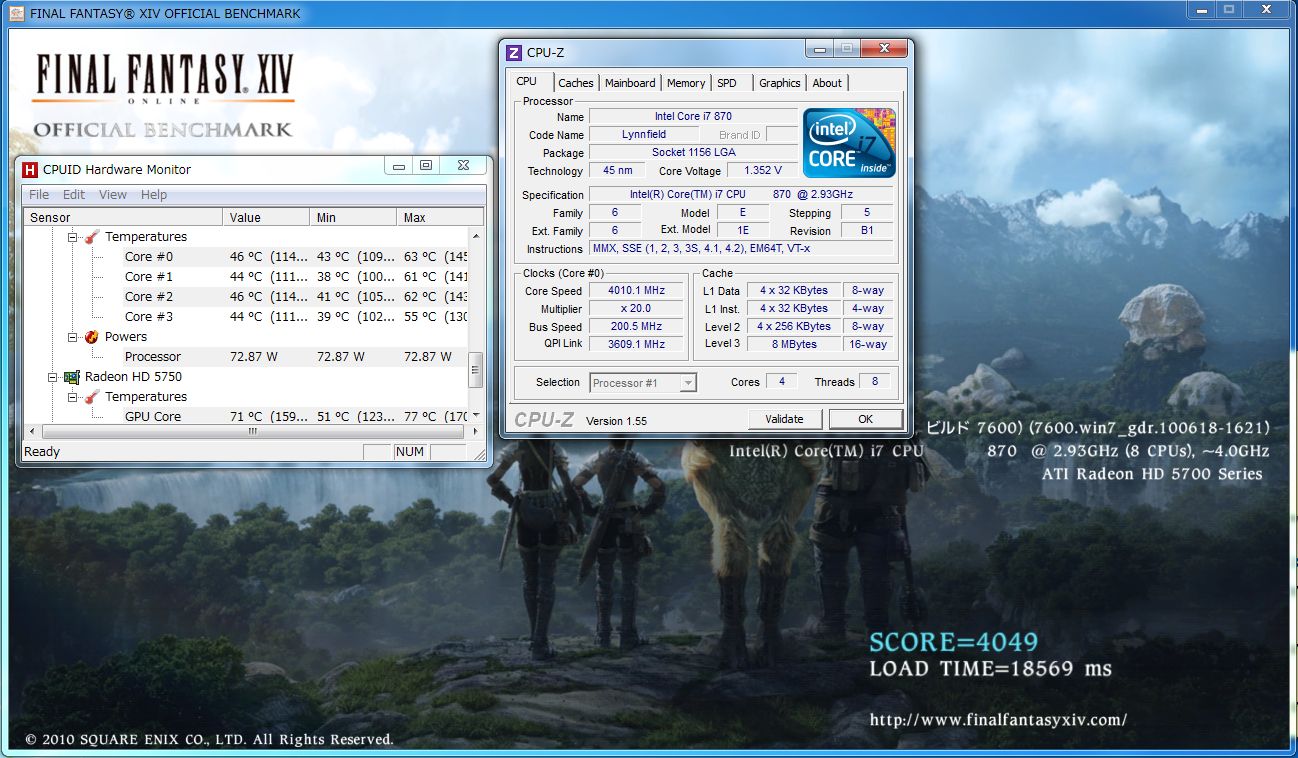Collapse the Radeon HD 5750 node
Viewport: 1298px width, 758px height.
(53, 377)
